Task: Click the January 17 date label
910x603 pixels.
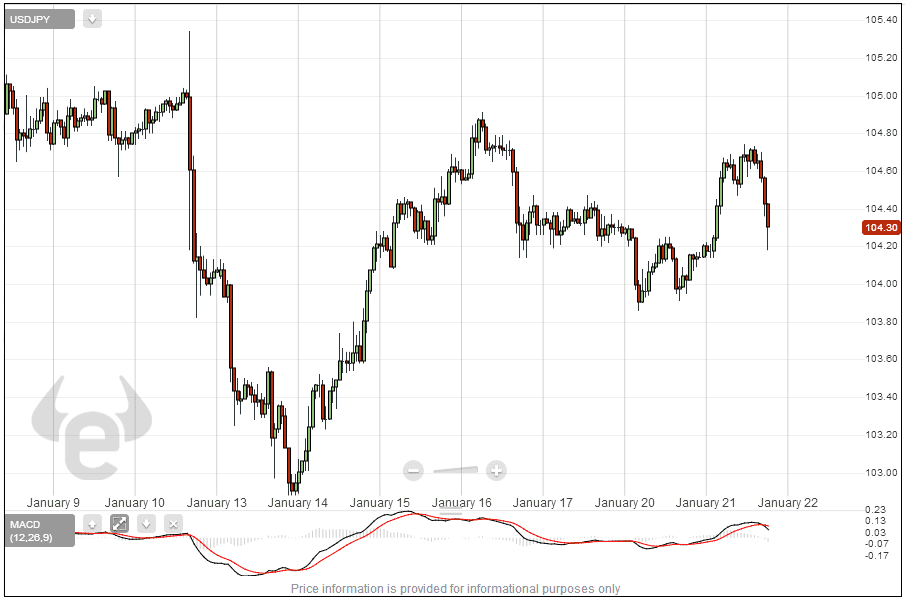Action: coord(543,503)
